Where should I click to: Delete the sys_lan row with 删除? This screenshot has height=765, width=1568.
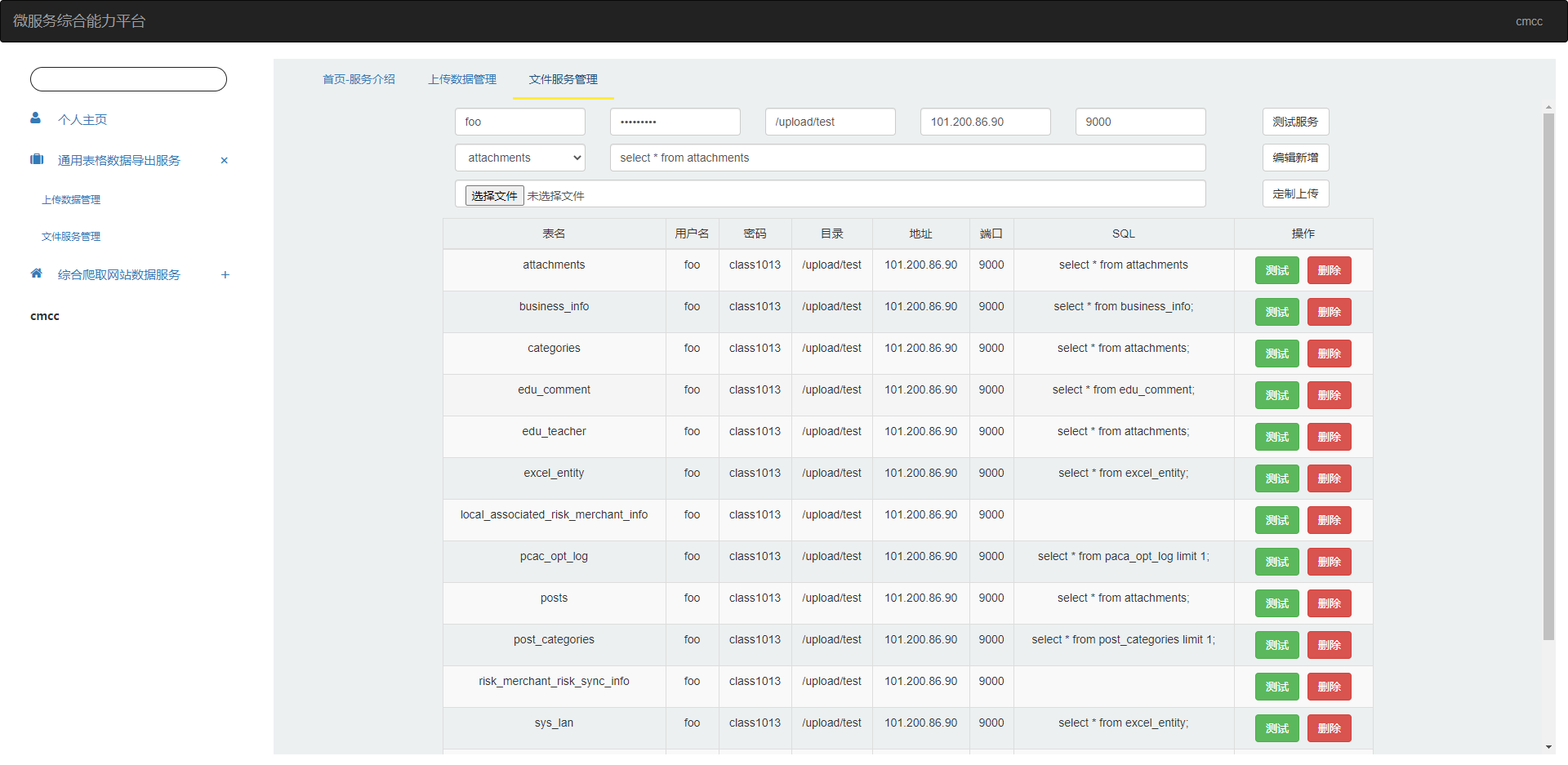1330,728
